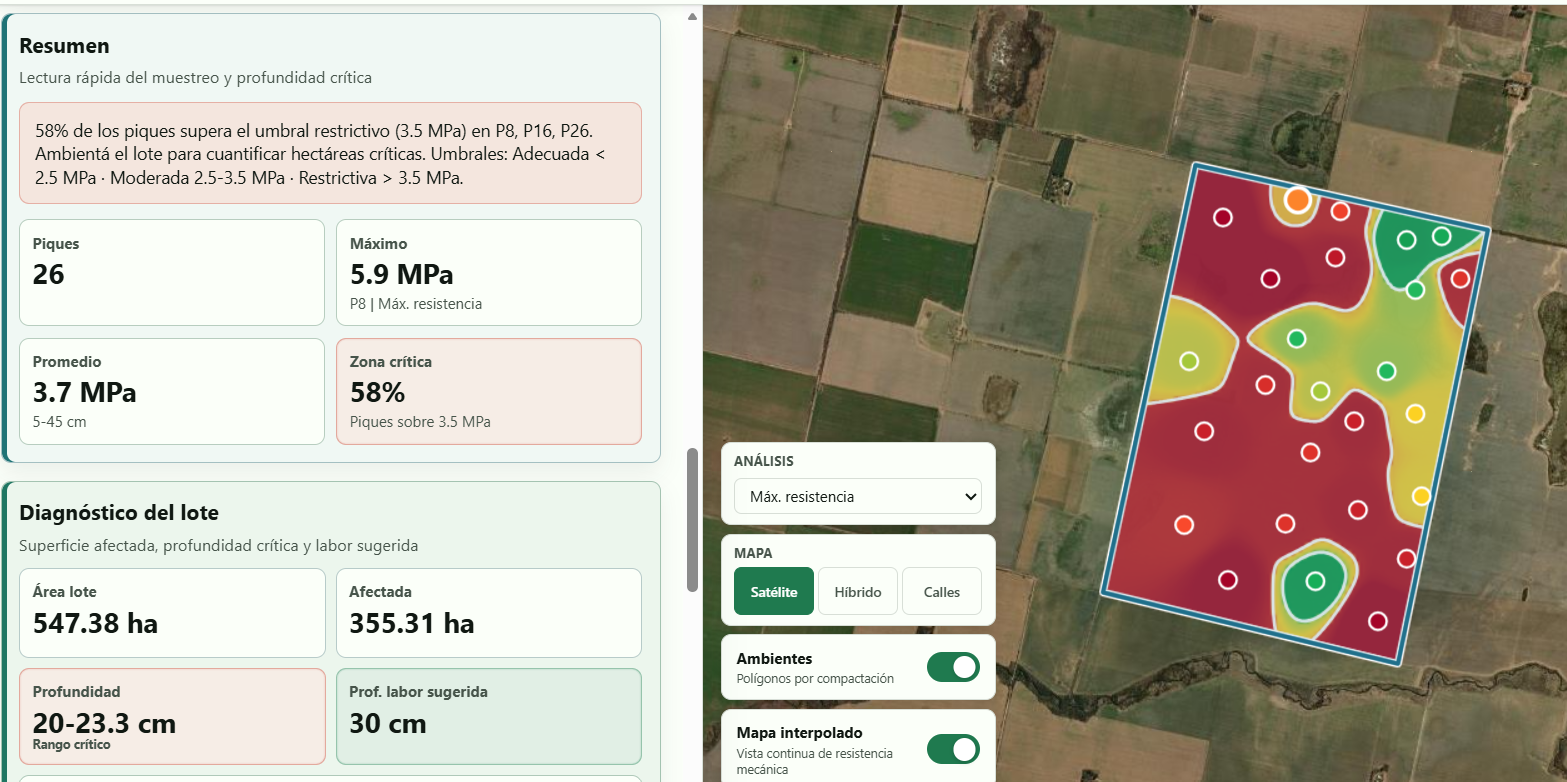Click the Promedio 3.7 MPa card
The width and height of the screenshot is (1567, 782).
pos(172,391)
